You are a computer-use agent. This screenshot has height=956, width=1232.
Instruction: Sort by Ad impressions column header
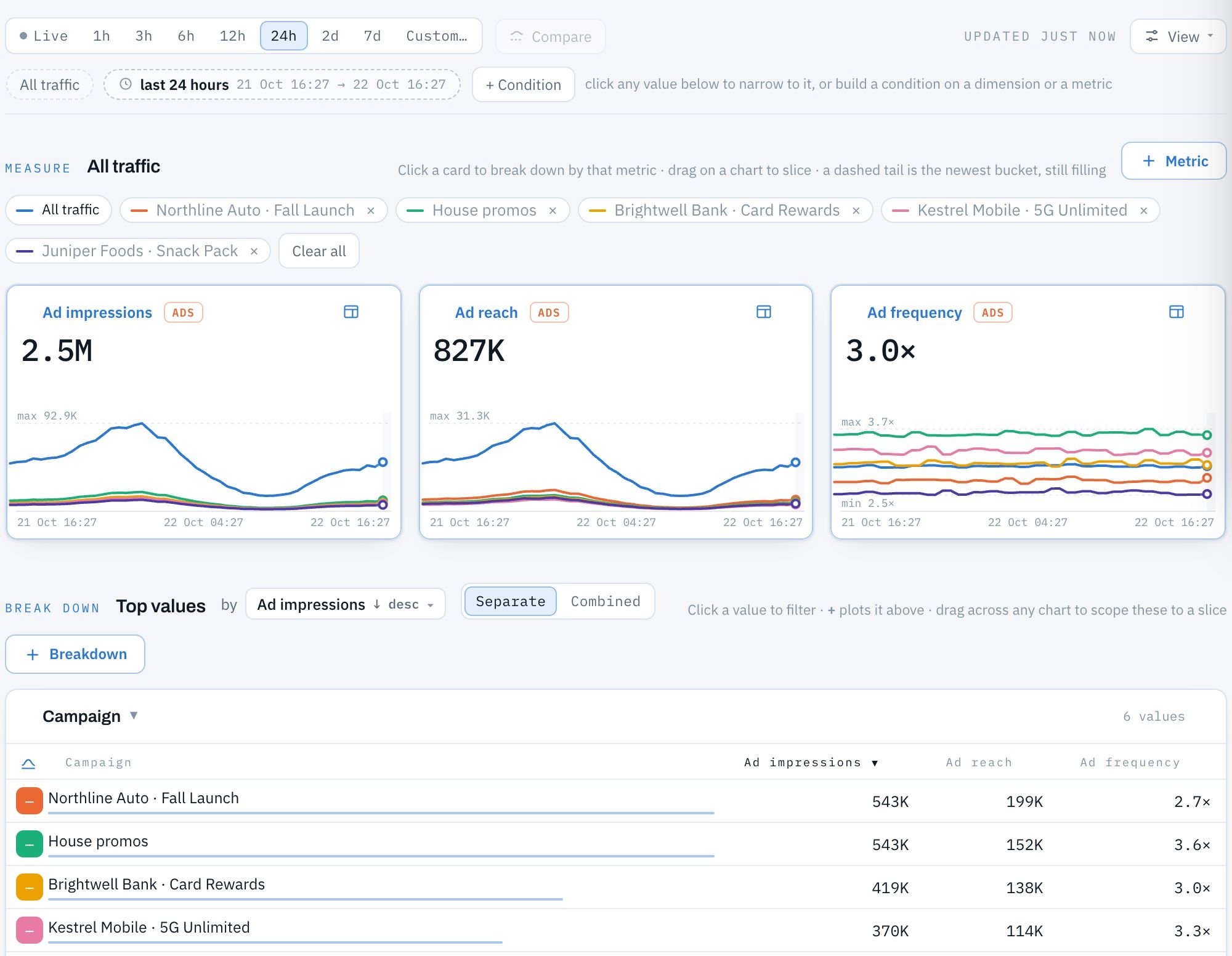click(811, 763)
